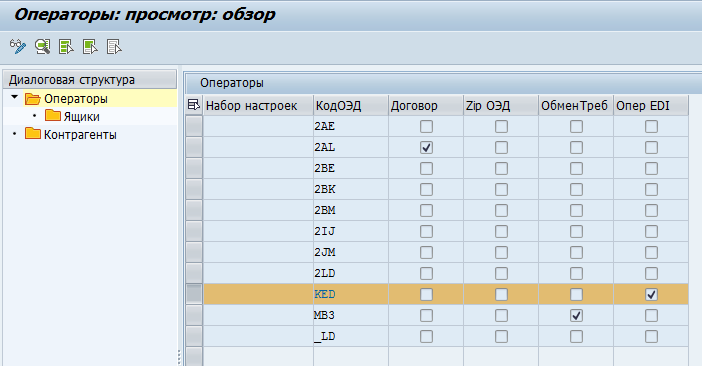Click the 2JM code cell
702x366 pixels.
pos(351,252)
